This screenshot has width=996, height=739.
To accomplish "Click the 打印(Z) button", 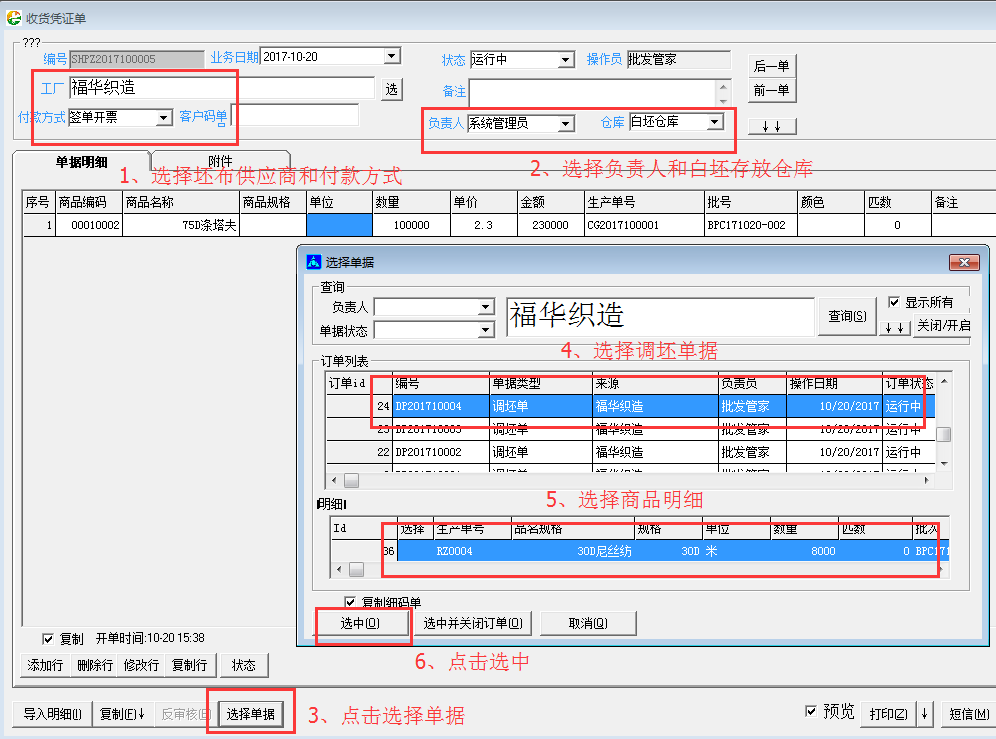I will click(x=888, y=714).
